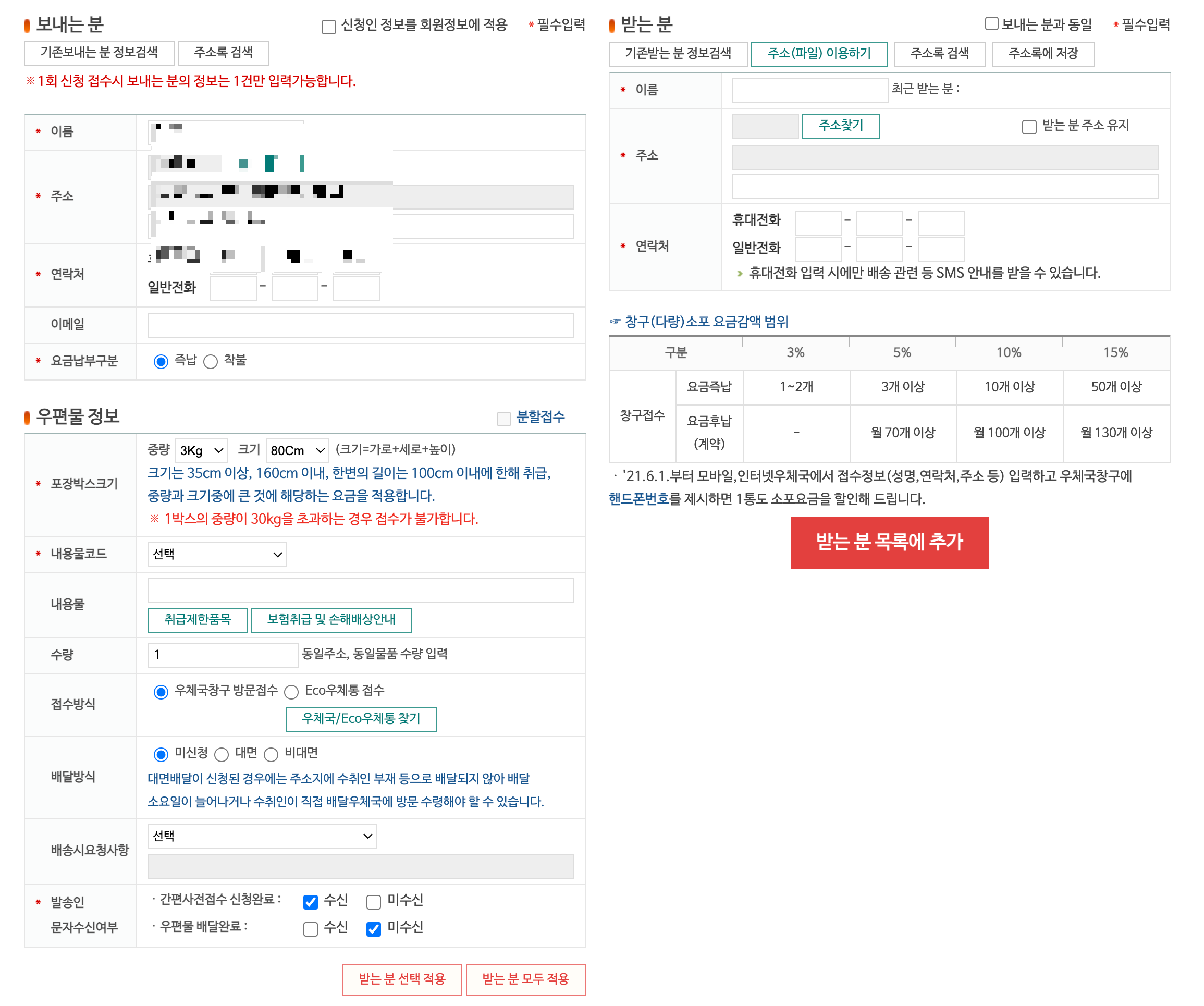Screen dimensions: 1204x1006
Task: Check the 분할접수 checkbox
Action: coord(503,419)
